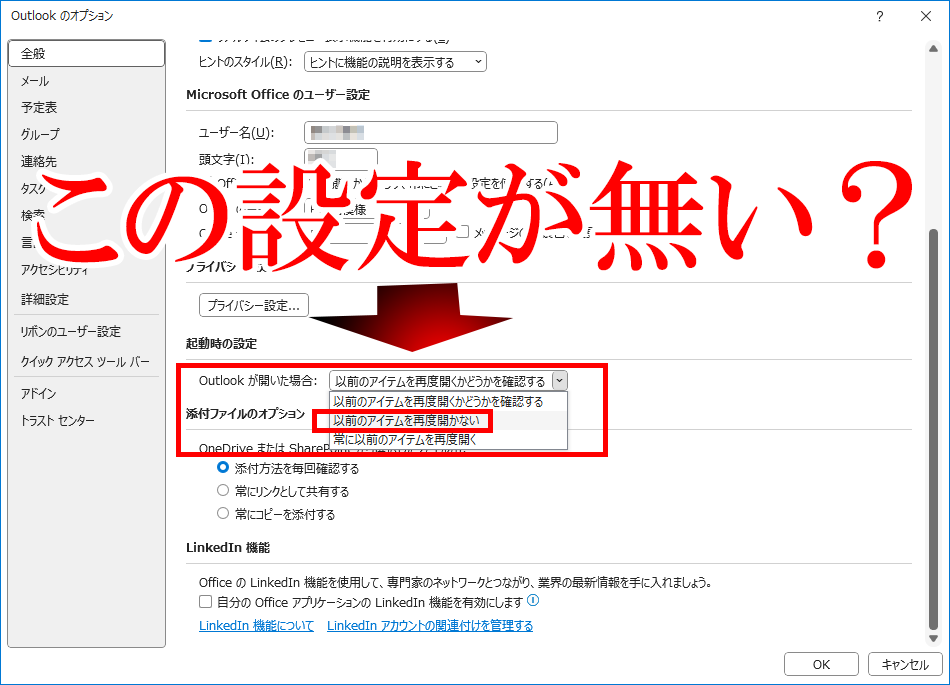Click the help question mark icon
950x685 pixels.
(x=880, y=16)
